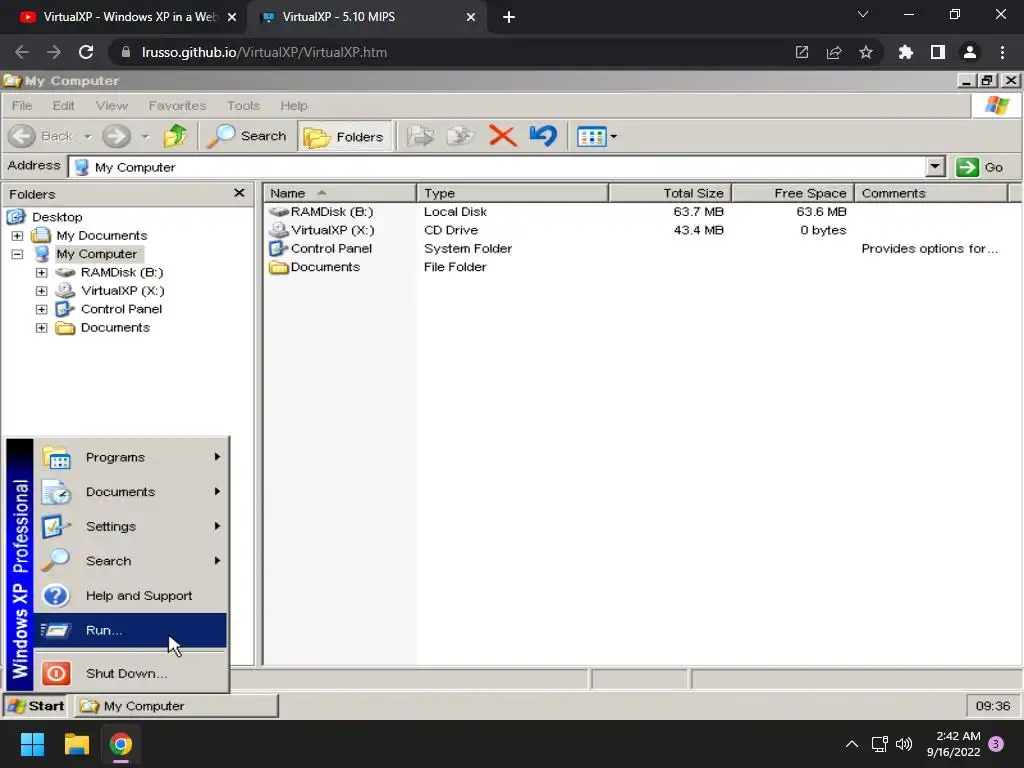
Task: Open Forward button history dropdown arrow
Action: 145,136
